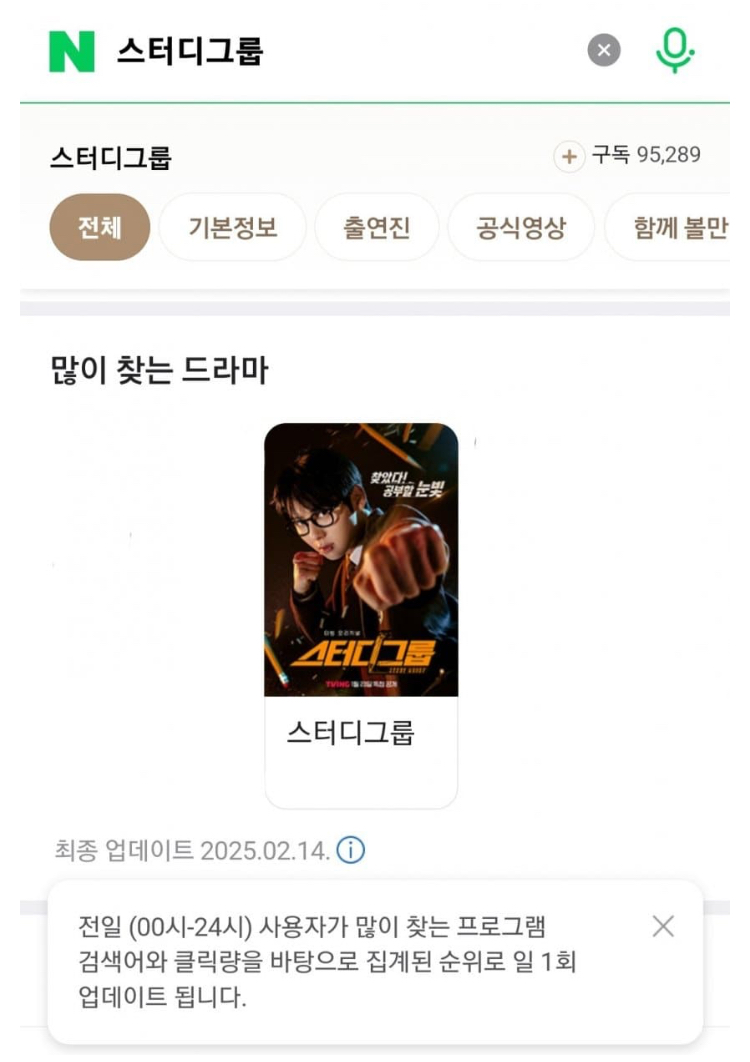Tap the 최종 업데이트 2025.02.14. text
Viewport: 750px width, 1062px height.
pyautogui.click(x=192, y=850)
